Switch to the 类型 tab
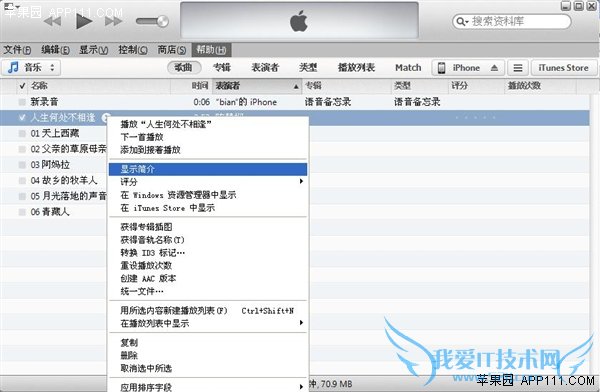600x392 pixels. pyautogui.click(x=308, y=67)
